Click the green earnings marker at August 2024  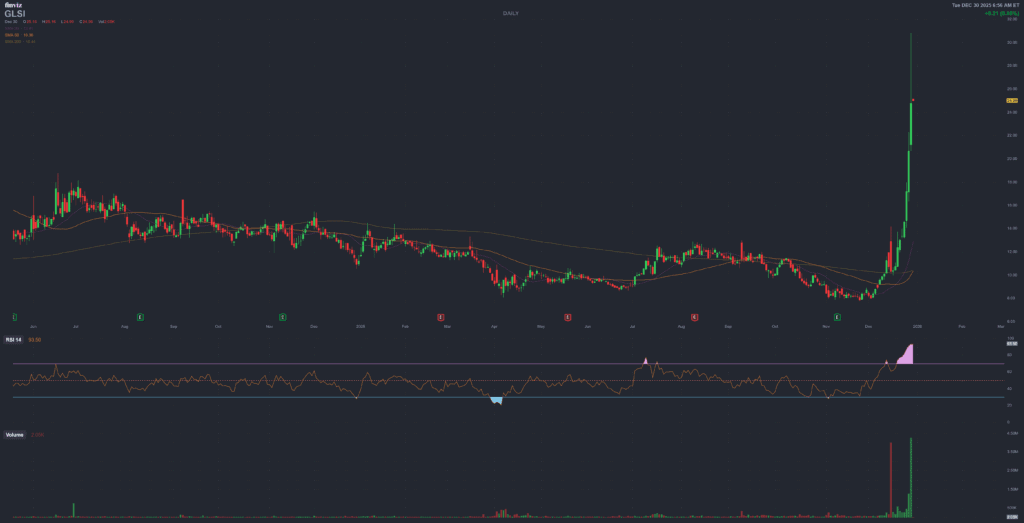[x=140, y=316]
